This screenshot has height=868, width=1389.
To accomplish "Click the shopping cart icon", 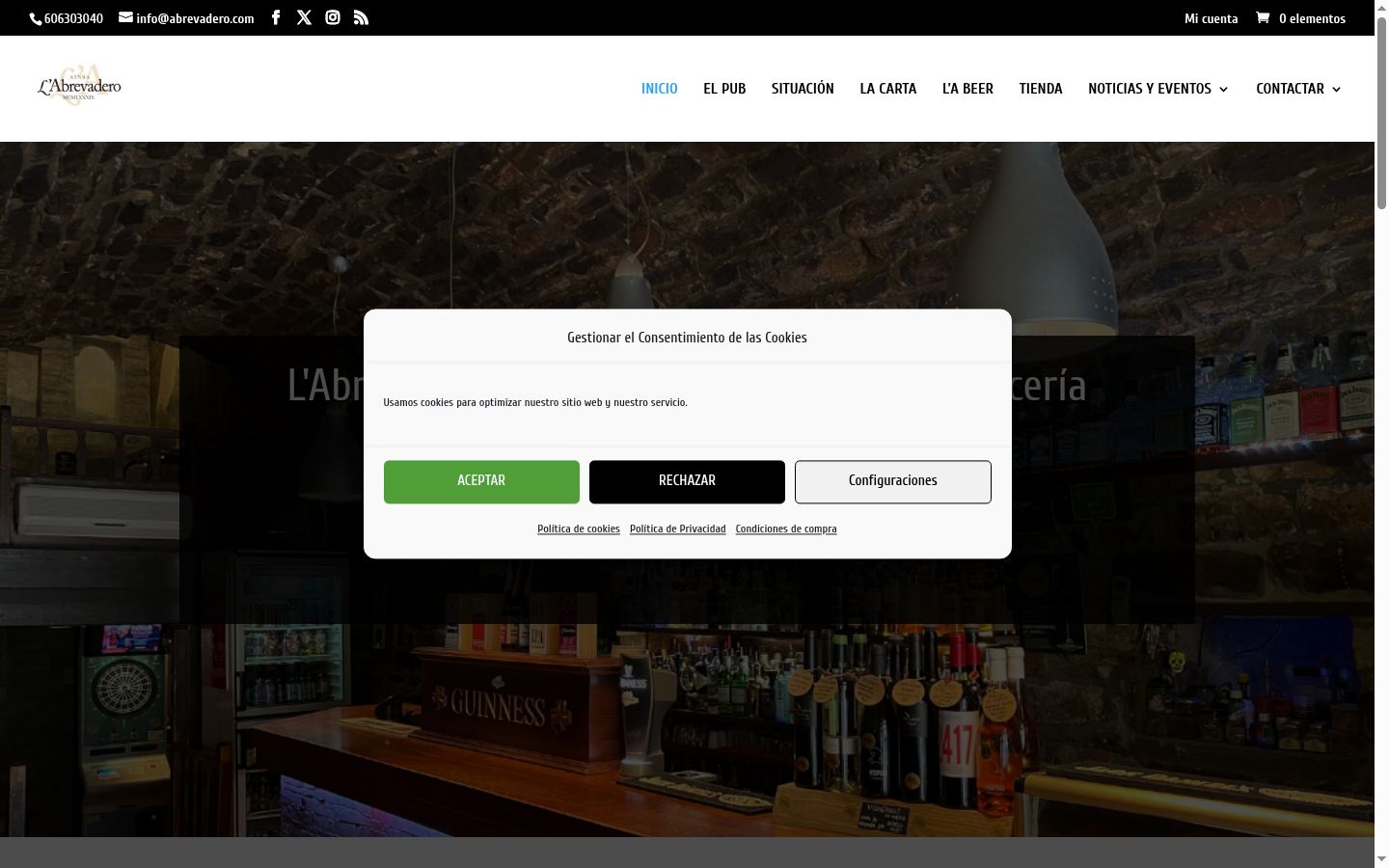I will tap(1263, 17).
